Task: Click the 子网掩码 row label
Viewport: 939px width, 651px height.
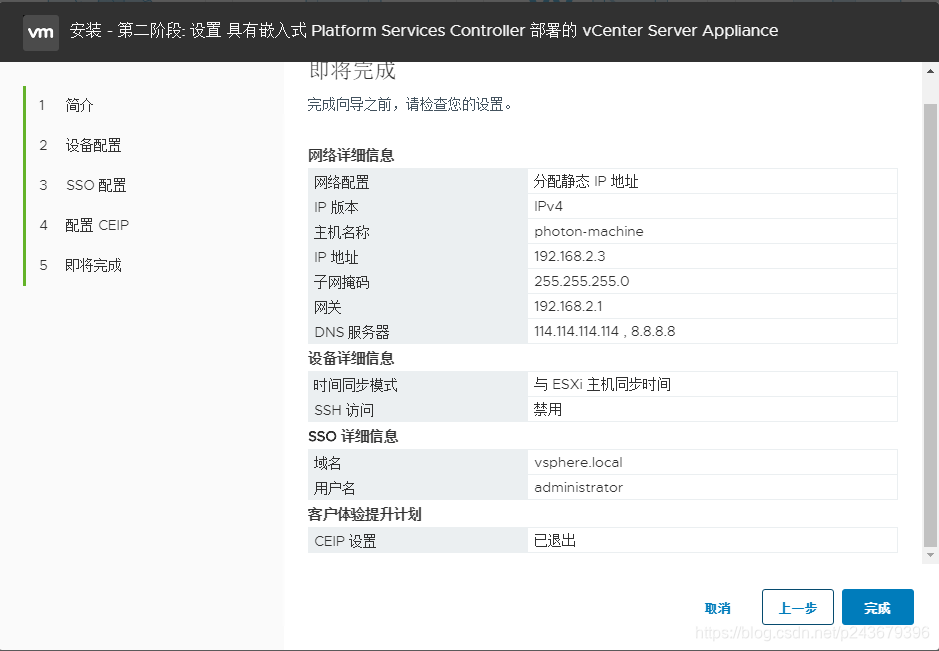Action: (341, 282)
